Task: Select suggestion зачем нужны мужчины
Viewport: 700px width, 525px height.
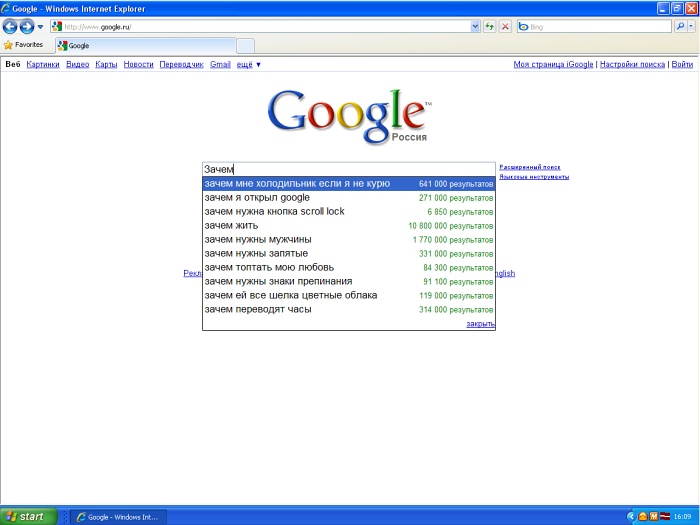Action: click(349, 239)
